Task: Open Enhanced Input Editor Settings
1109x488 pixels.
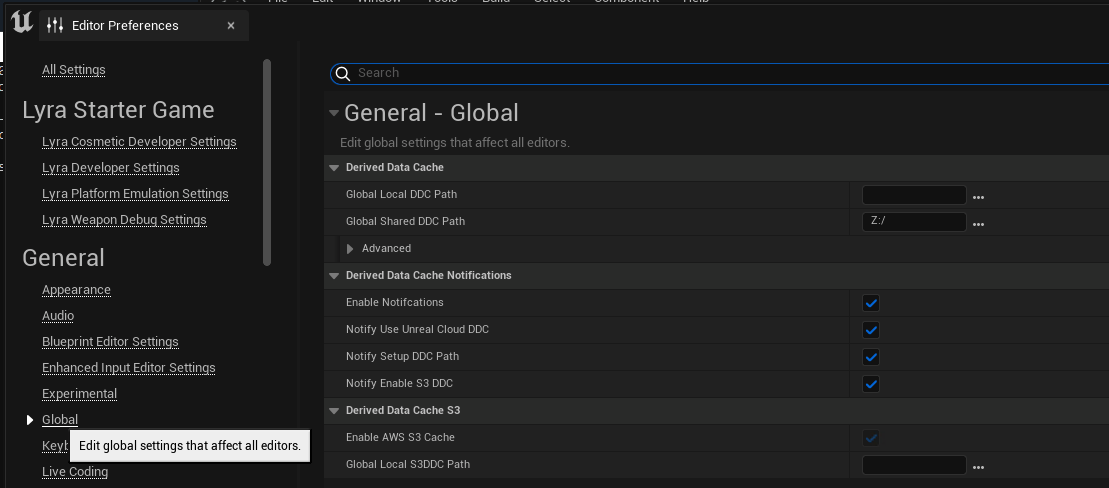Action: click(x=129, y=368)
